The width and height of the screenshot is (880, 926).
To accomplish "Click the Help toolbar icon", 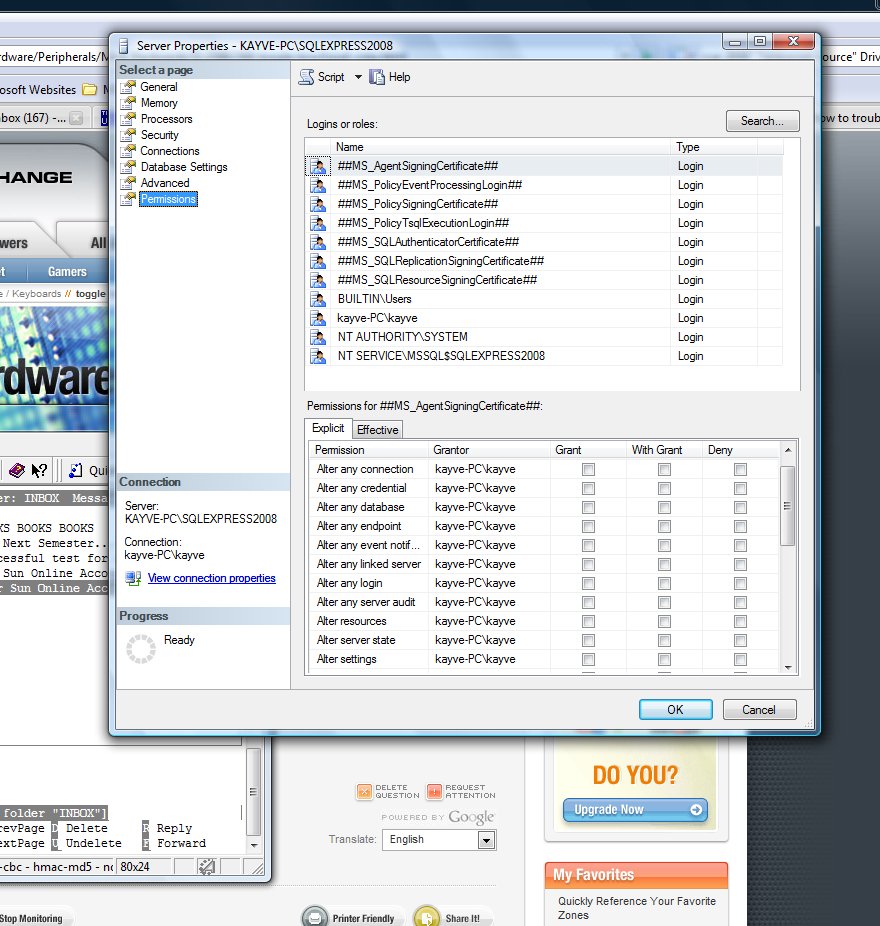I will 377,77.
